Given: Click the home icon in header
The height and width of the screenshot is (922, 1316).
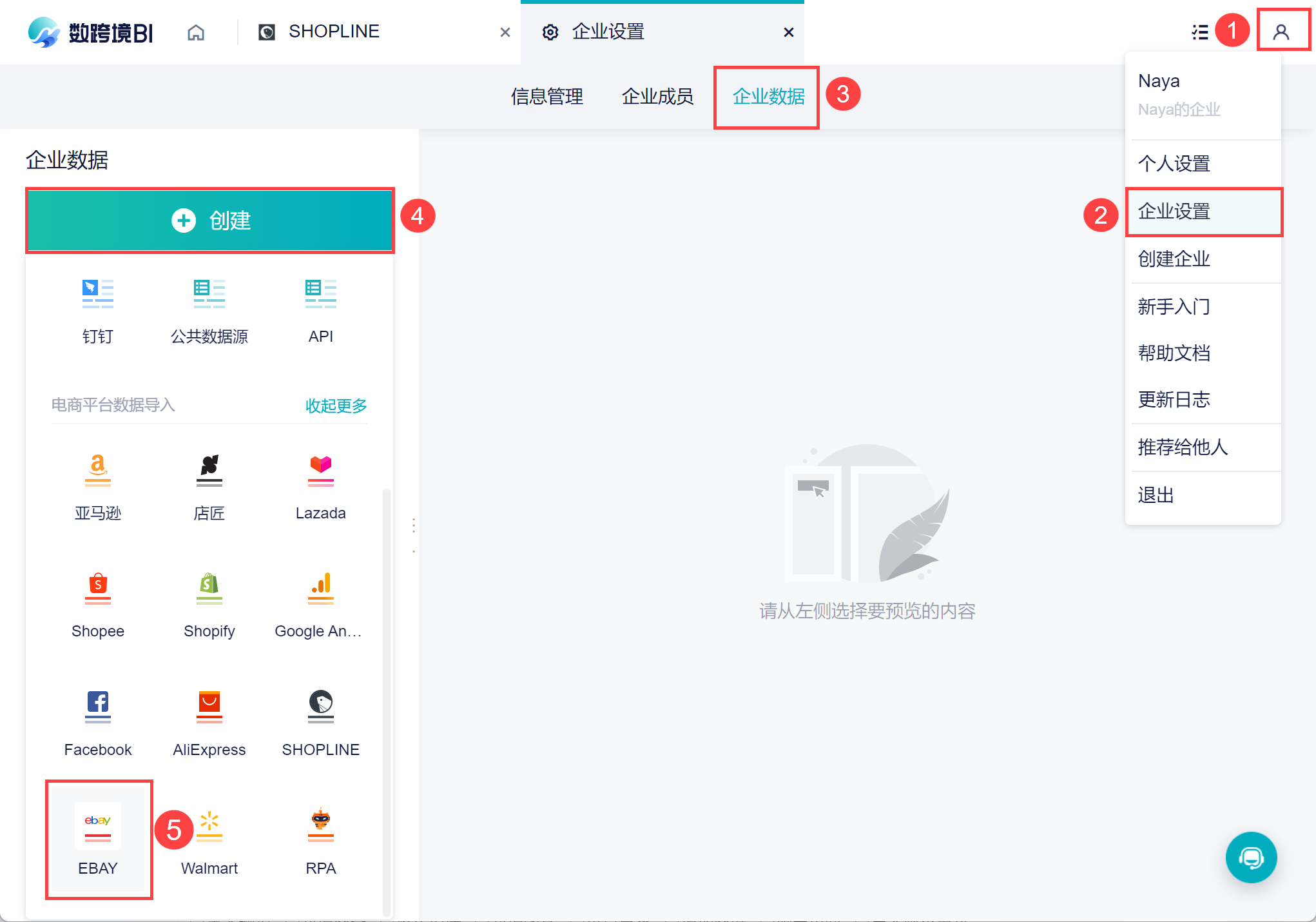Looking at the screenshot, I should point(196,32).
